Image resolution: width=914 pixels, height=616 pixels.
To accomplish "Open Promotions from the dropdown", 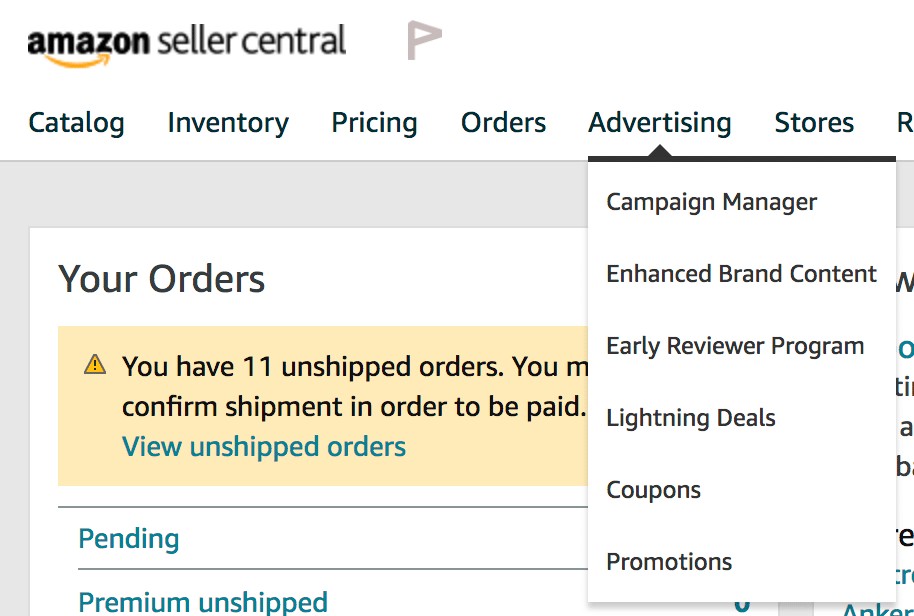I will point(669,562).
